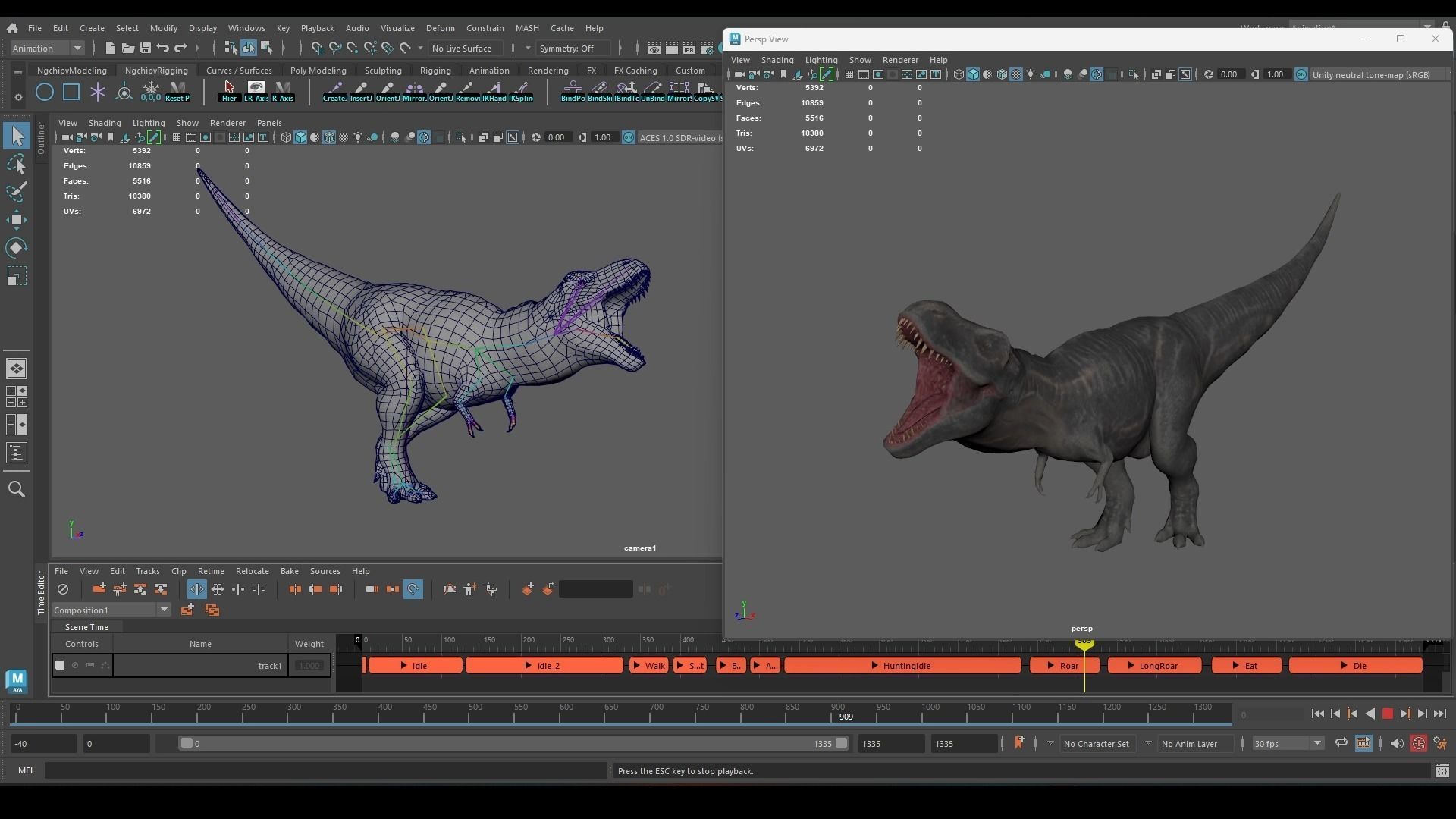Click Redo arrow in status line
This screenshot has height=819, width=1456.
pyautogui.click(x=180, y=49)
